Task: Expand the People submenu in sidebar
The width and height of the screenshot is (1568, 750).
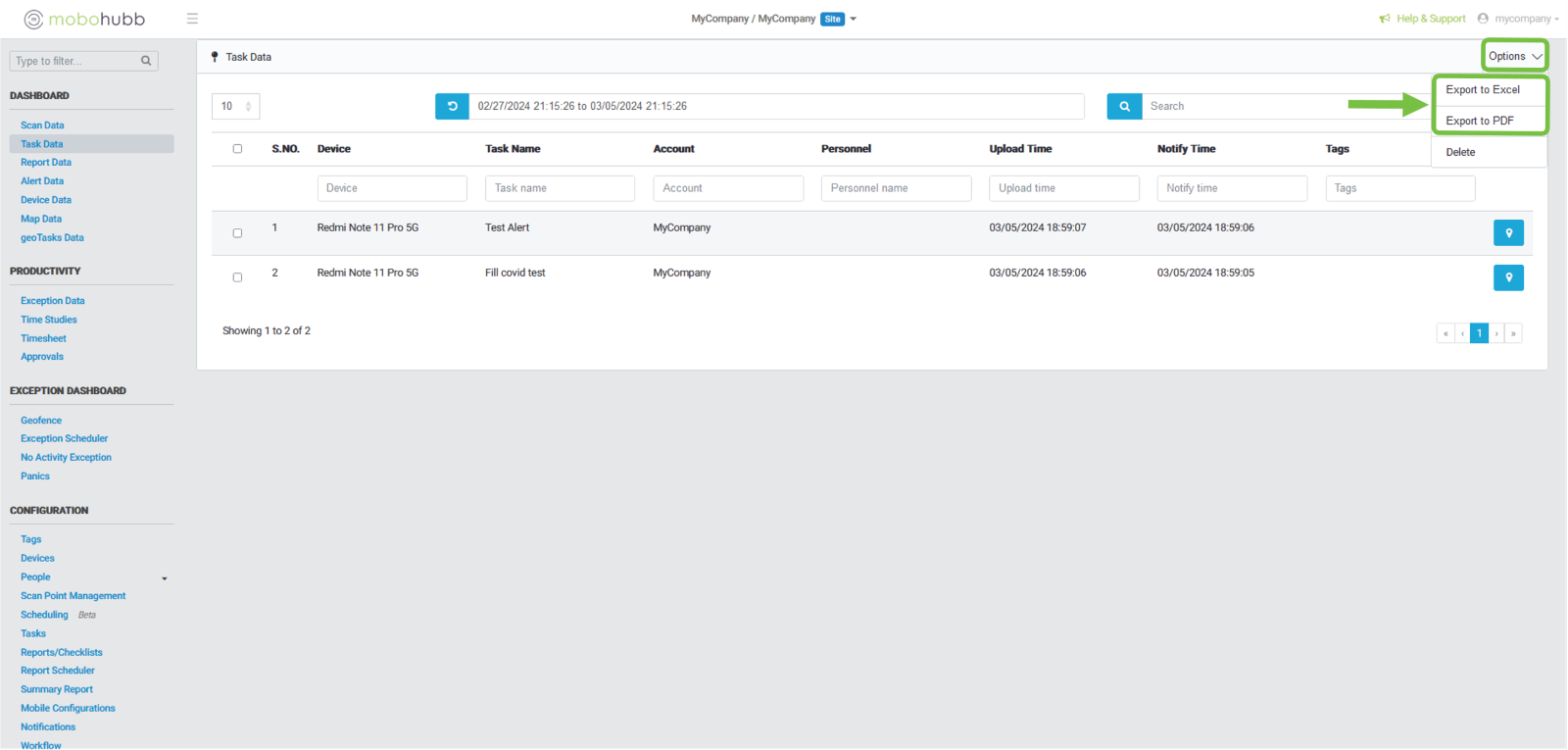Action: coord(164,578)
